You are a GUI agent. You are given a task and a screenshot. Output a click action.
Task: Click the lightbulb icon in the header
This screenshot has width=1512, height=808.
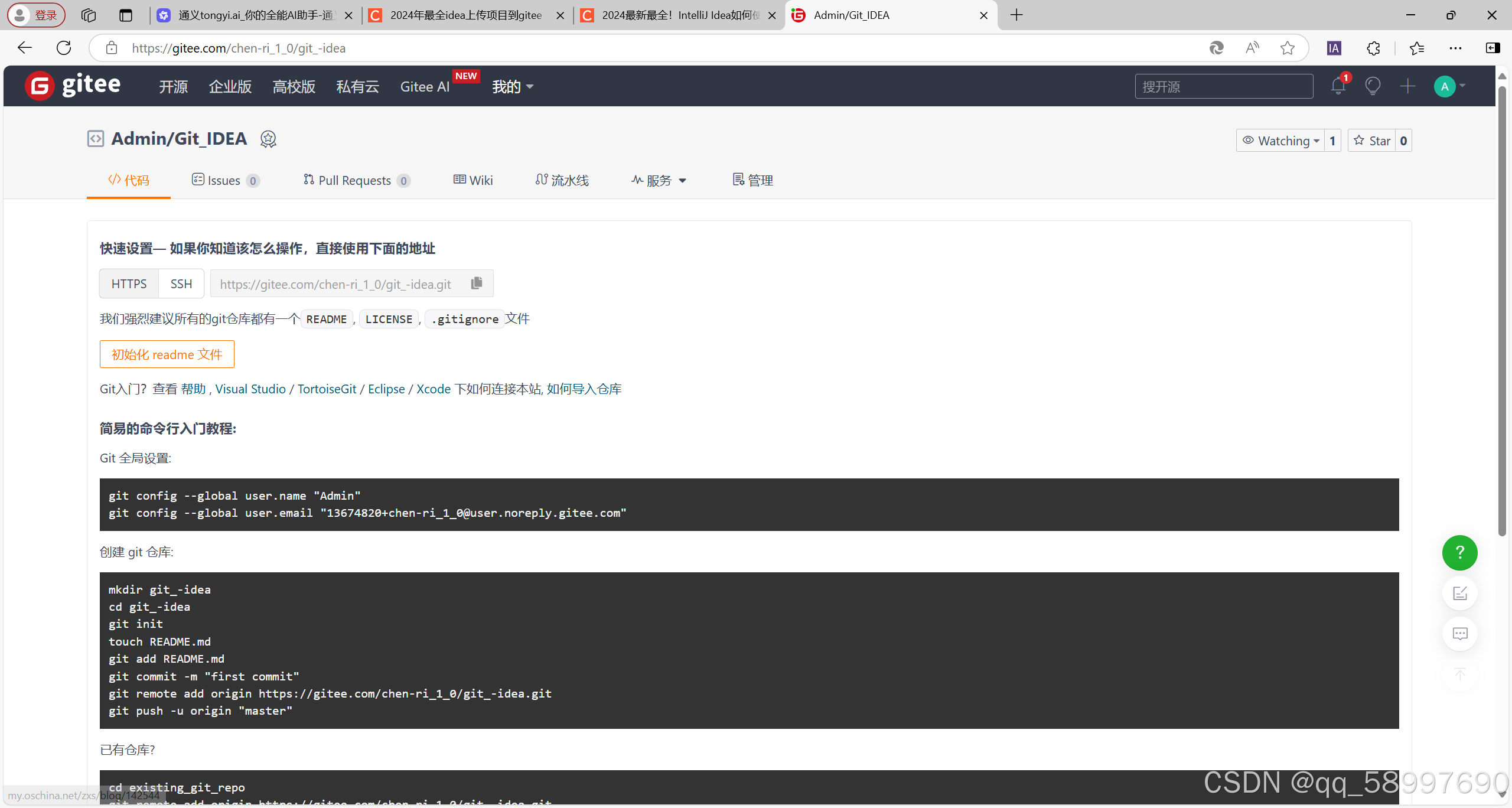click(x=1373, y=86)
